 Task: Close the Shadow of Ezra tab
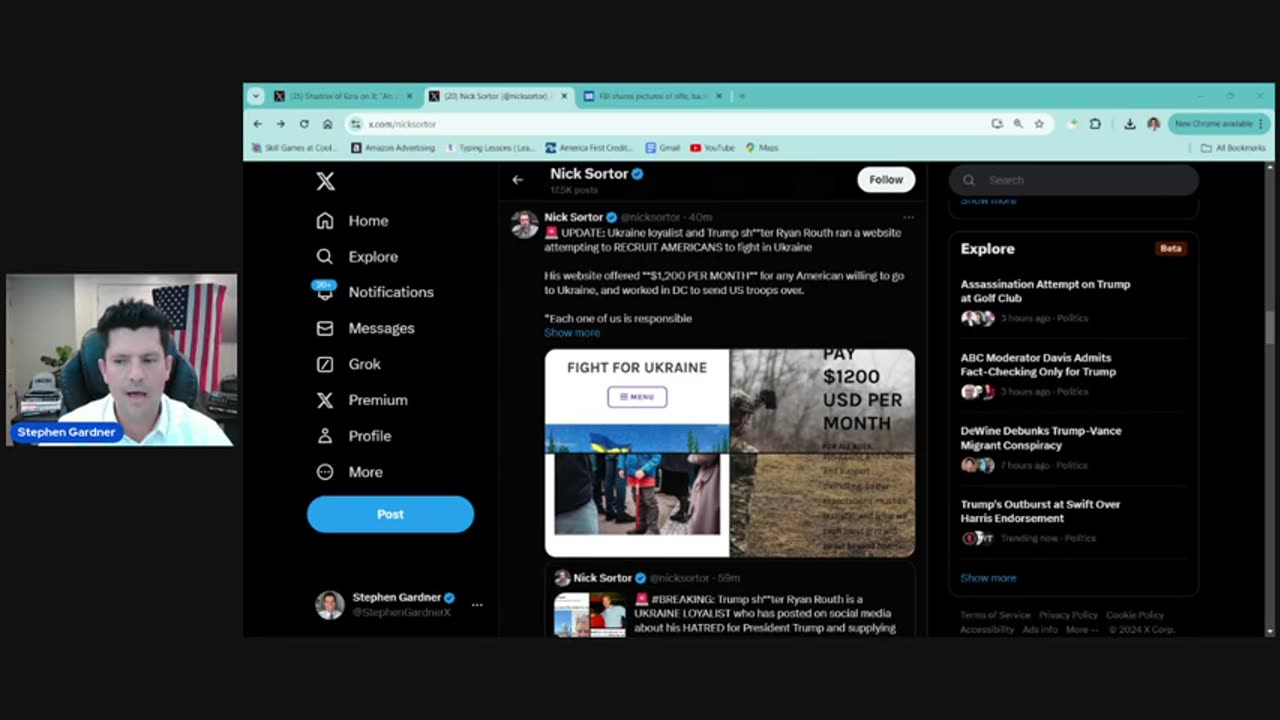pos(409,96)
